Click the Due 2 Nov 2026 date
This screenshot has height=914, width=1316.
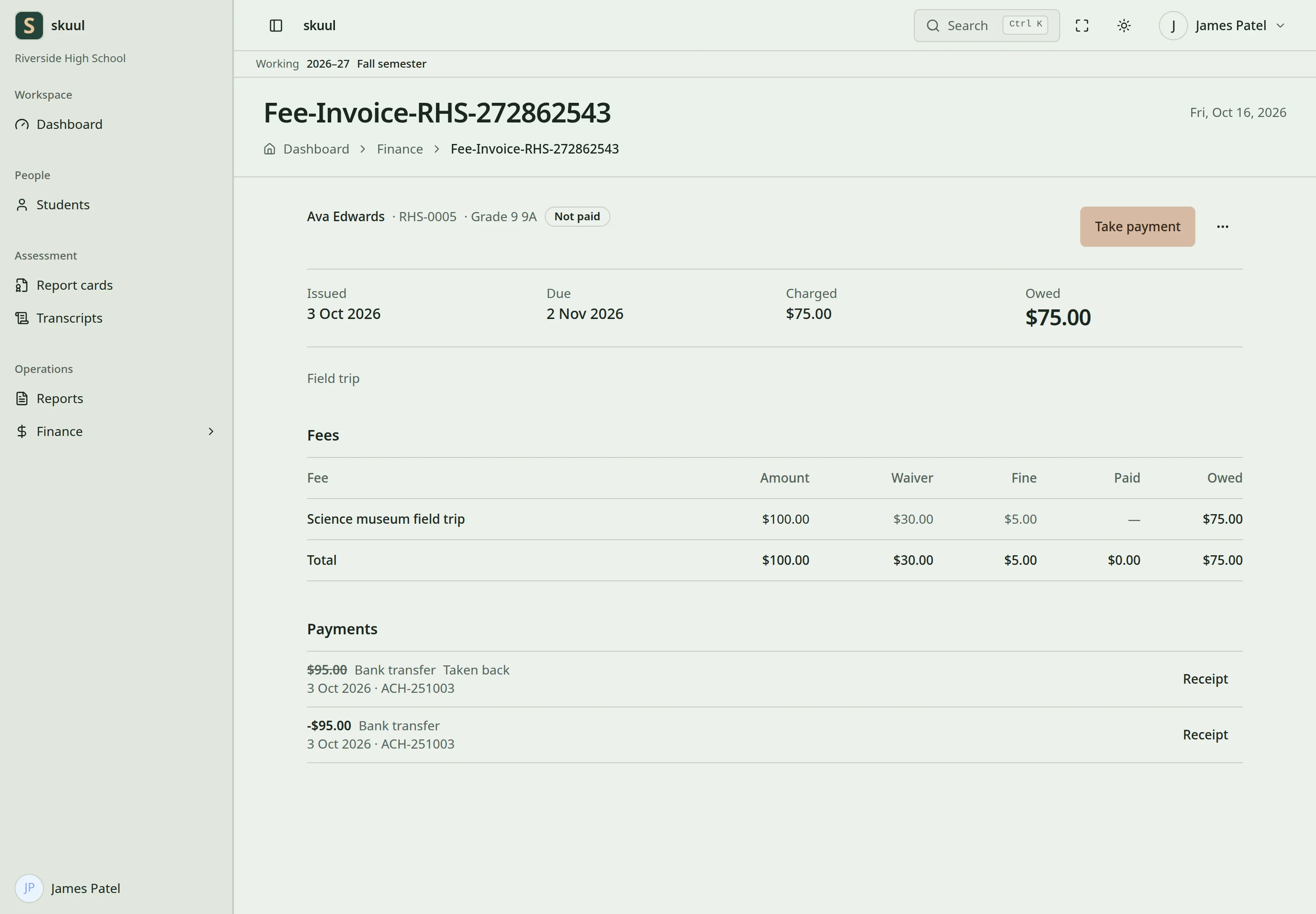click(584, 314)
